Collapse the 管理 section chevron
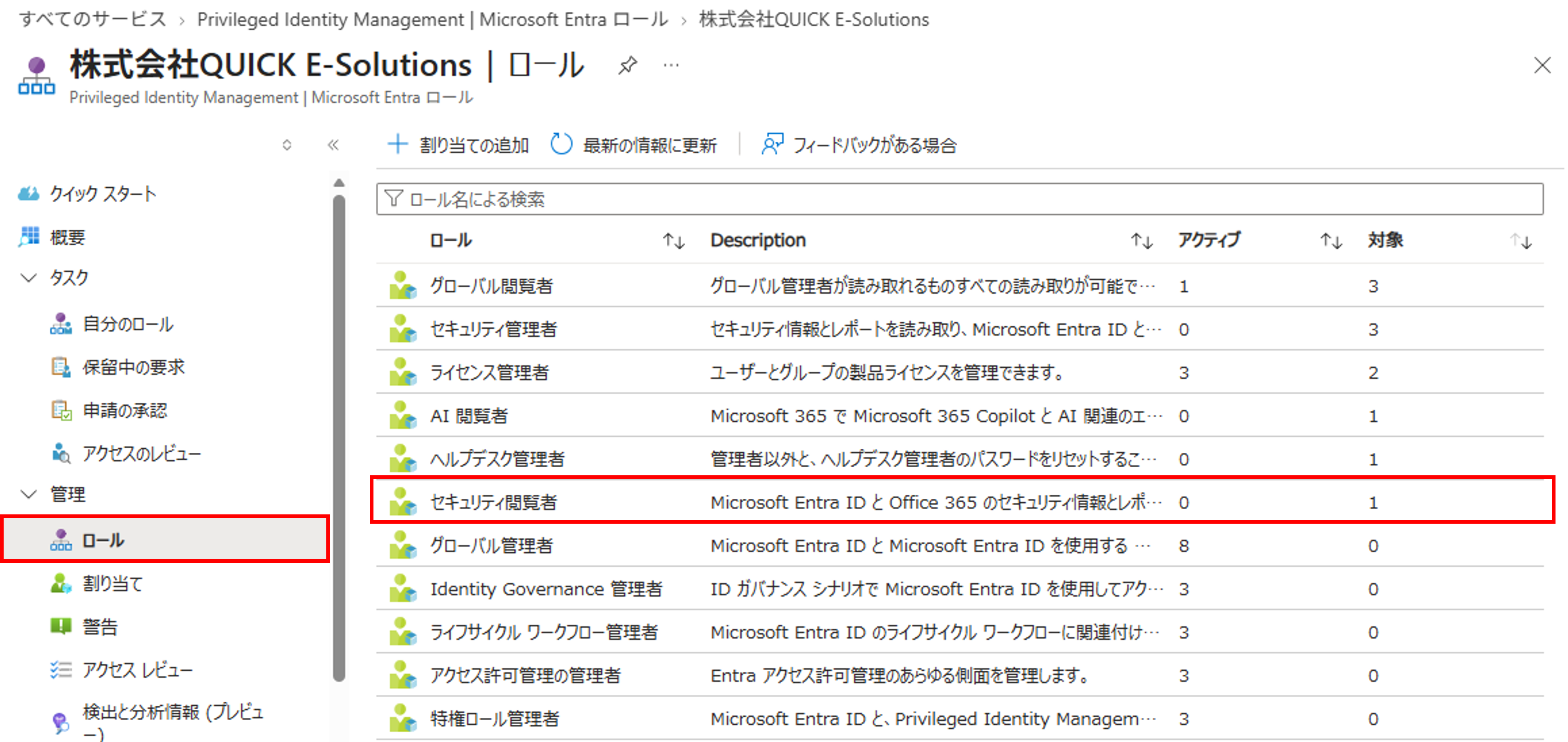The height and width of the screenshot is (742, 1568). click(29, 493)
